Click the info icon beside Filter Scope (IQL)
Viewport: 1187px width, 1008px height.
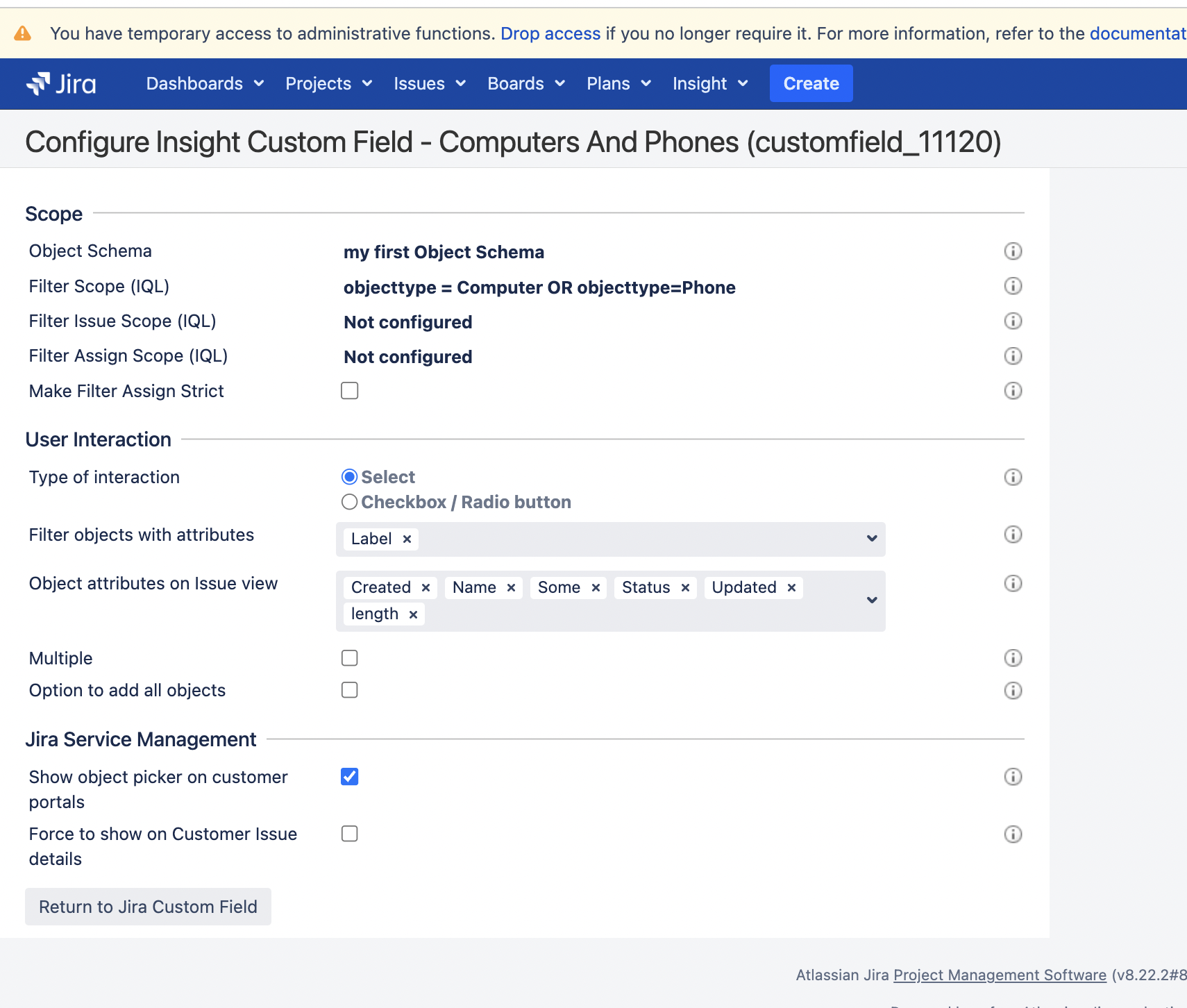pyautogui.click(x=1013, y=286)
